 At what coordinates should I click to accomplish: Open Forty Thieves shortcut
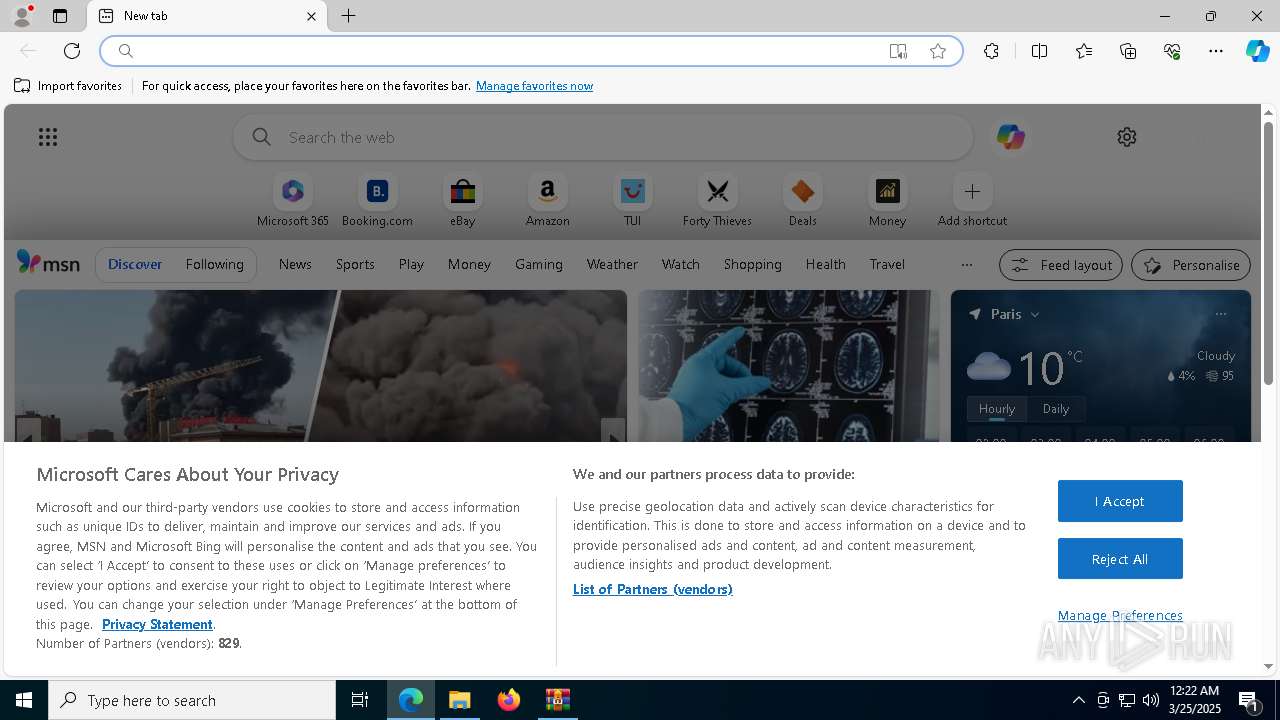717,201
